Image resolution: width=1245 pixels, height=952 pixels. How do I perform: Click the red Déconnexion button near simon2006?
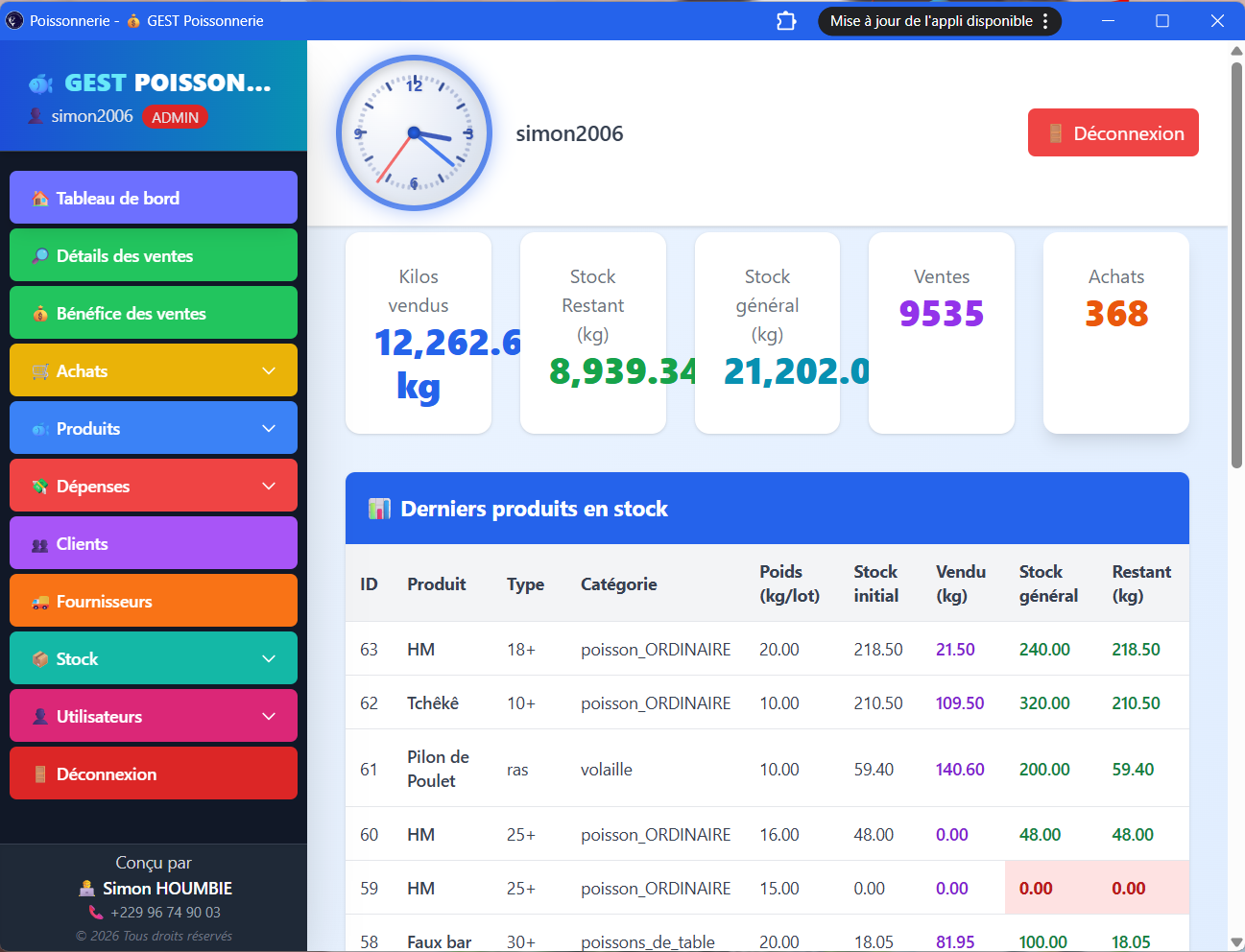click(x=1113, y=132)
